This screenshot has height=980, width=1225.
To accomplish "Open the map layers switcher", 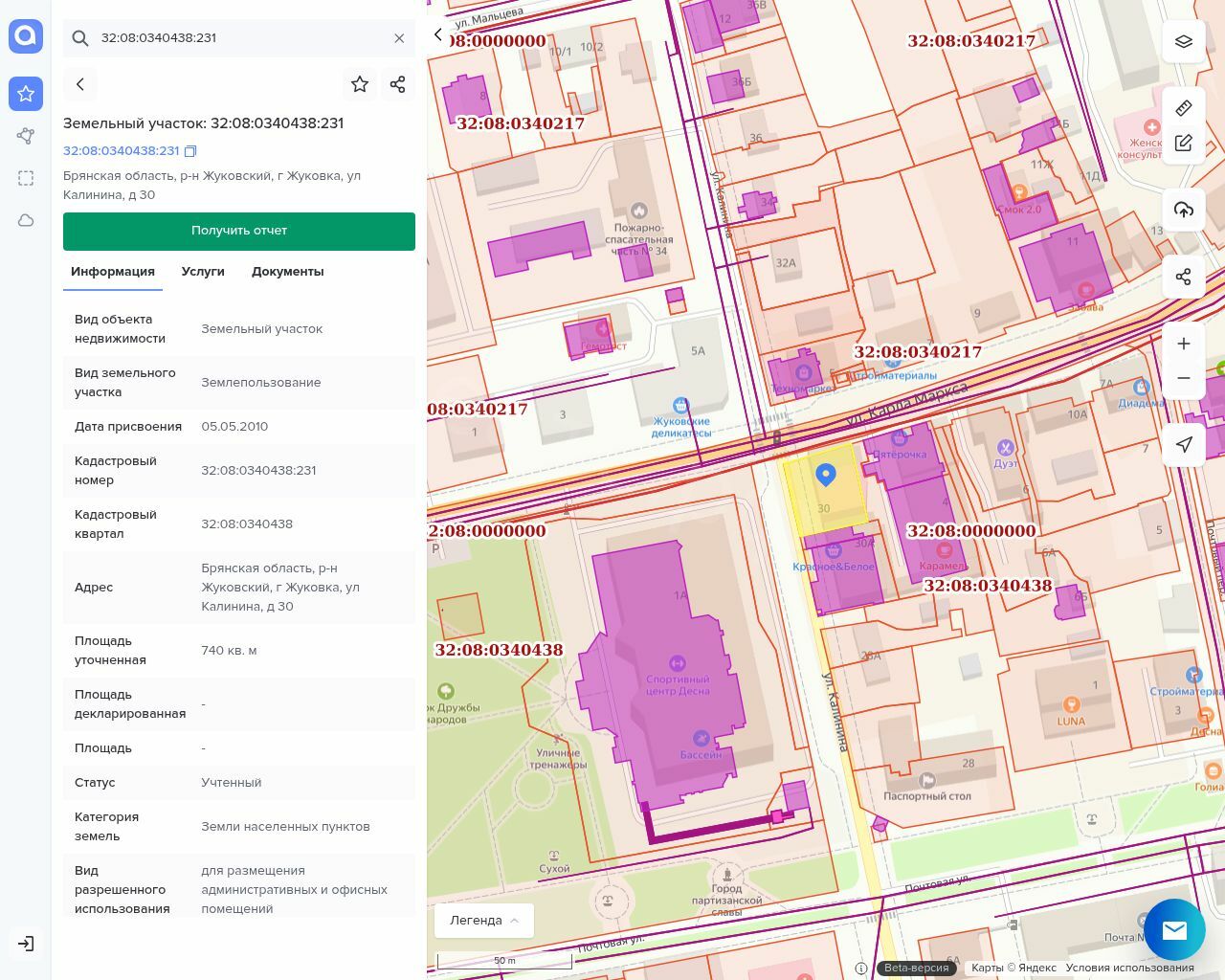I will (x=1184, y=41).
